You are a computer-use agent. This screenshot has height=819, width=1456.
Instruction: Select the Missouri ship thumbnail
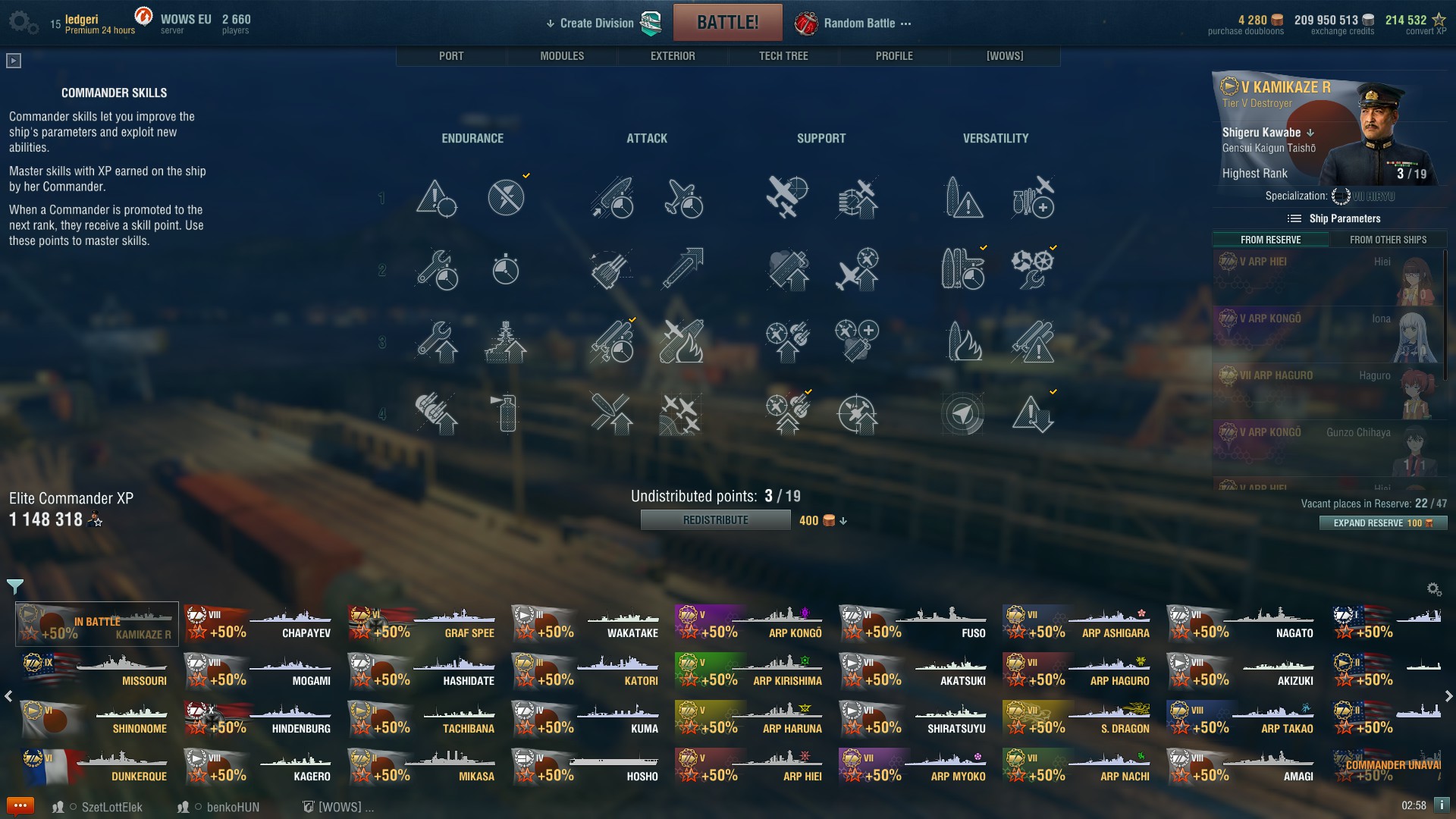click(x=96, y=672)
